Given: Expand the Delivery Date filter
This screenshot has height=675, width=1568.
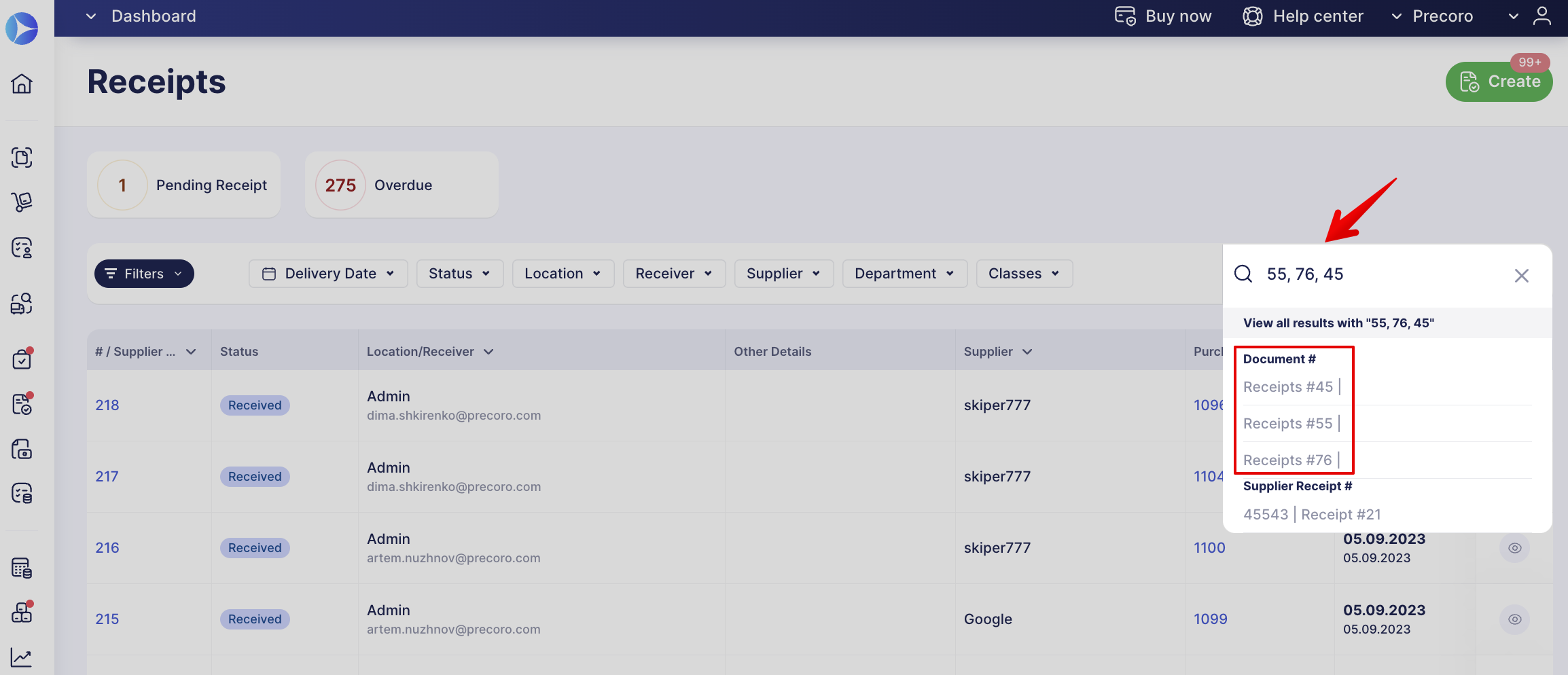Looking at the screenshot, I should tap(328, 274).
